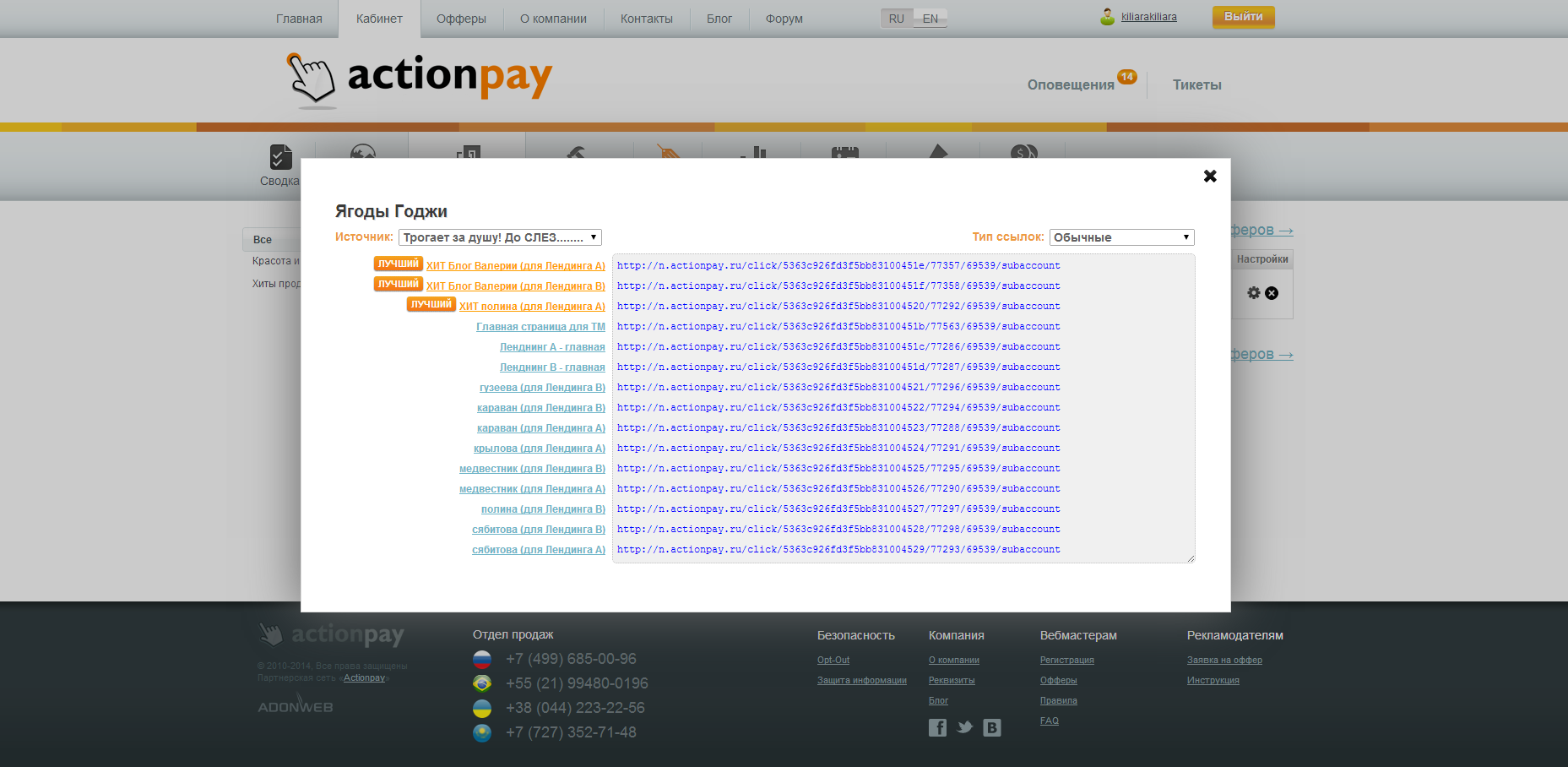1568x767 pixels.
Task: Open О компании in top menu
Action: point(553,19)
